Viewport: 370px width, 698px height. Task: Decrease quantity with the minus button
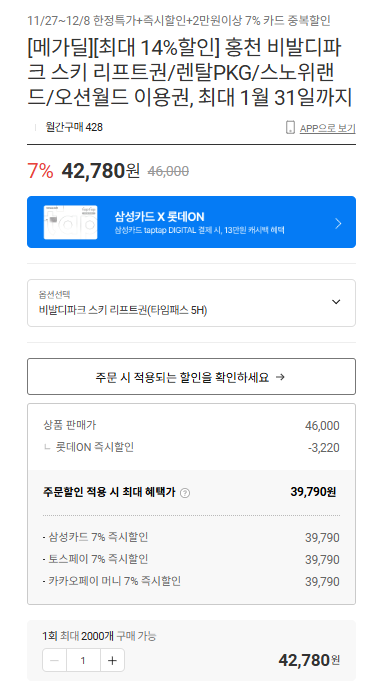click(x=55, y=661)
